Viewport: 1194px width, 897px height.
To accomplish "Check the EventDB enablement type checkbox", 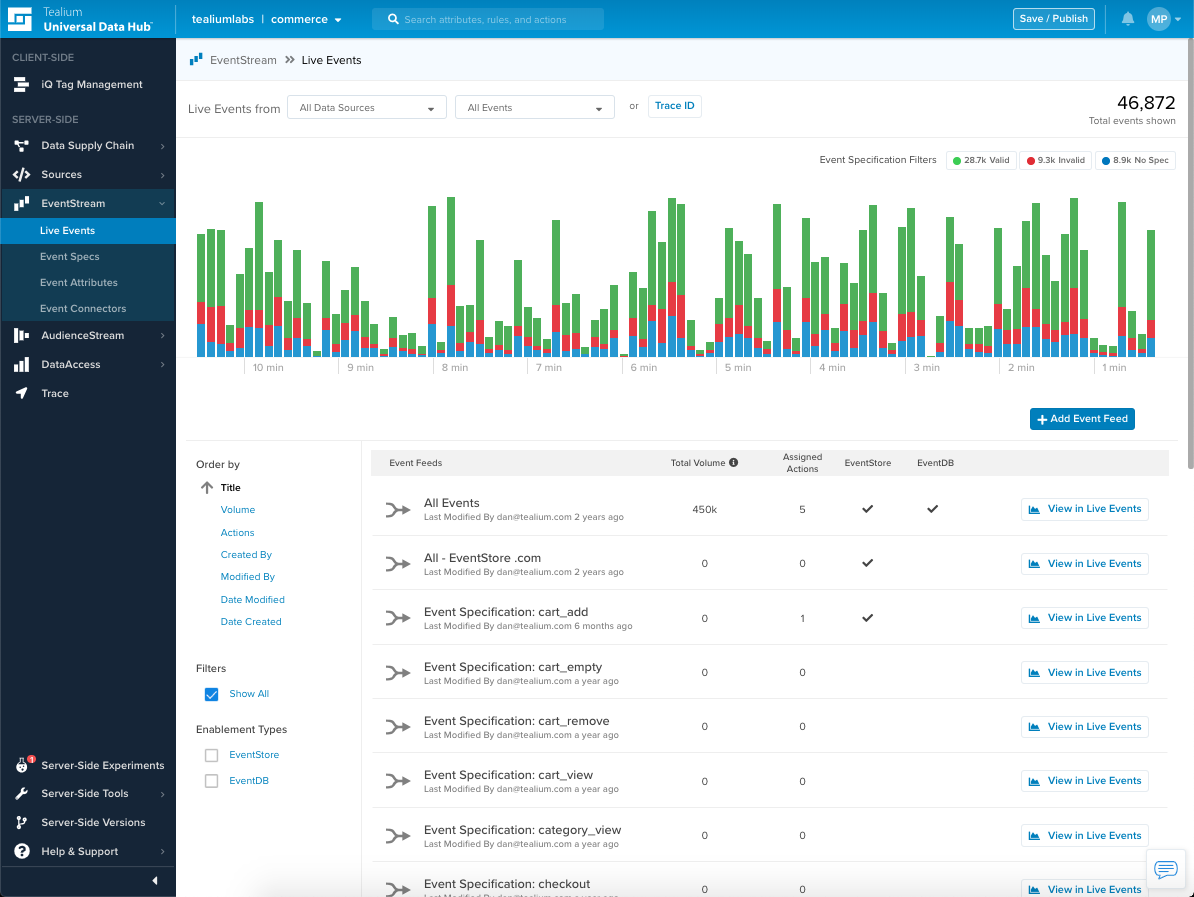I will point(211,781).
